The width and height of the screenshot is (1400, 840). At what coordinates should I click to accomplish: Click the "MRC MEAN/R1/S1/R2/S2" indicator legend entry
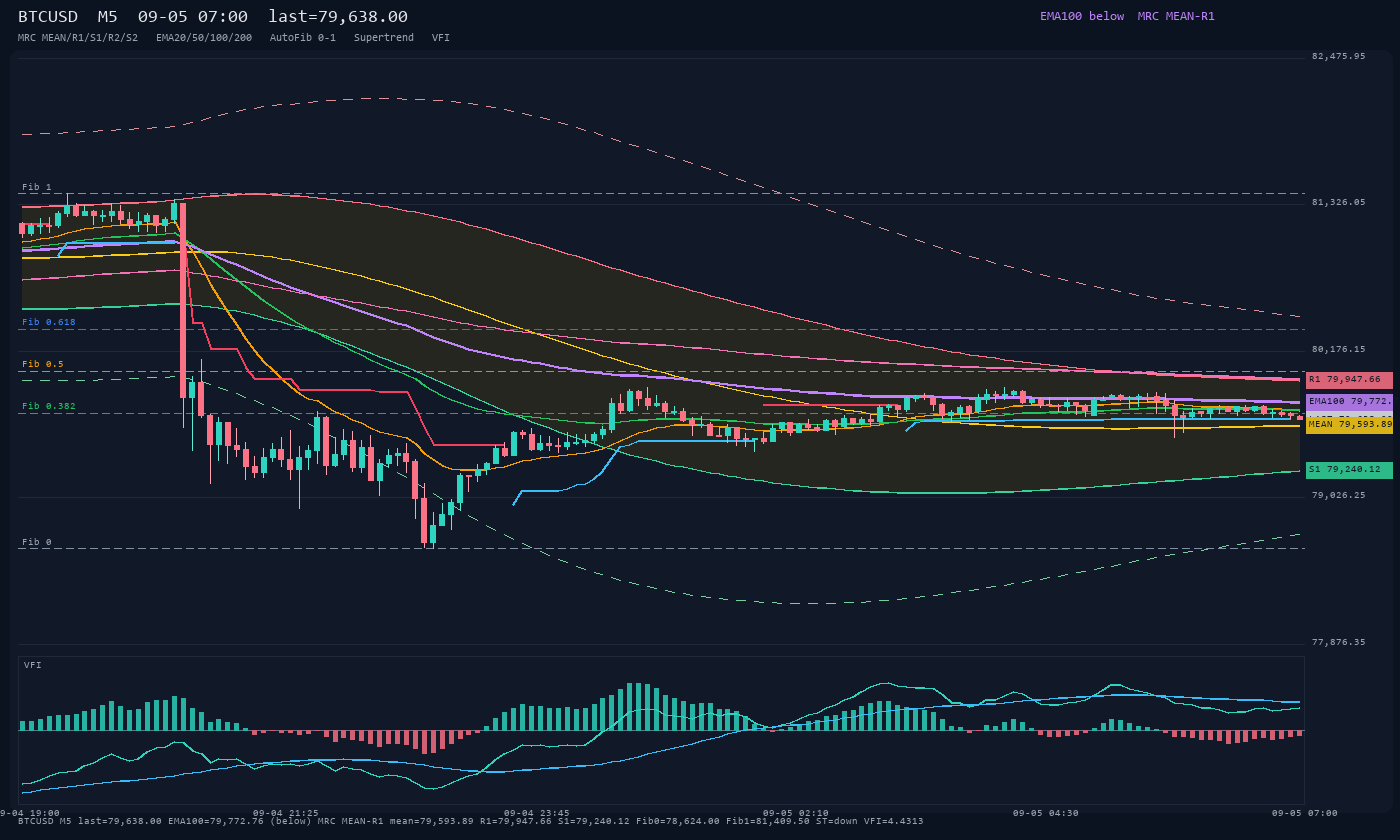(78, 38)
